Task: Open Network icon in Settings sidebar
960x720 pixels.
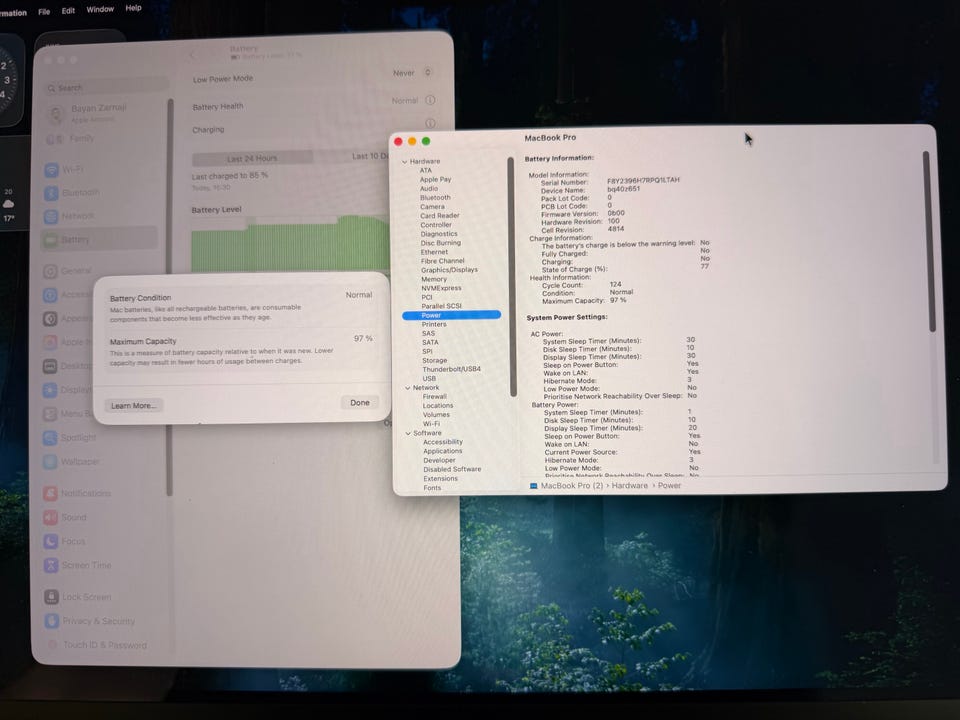Action: [x=51, y=216]
